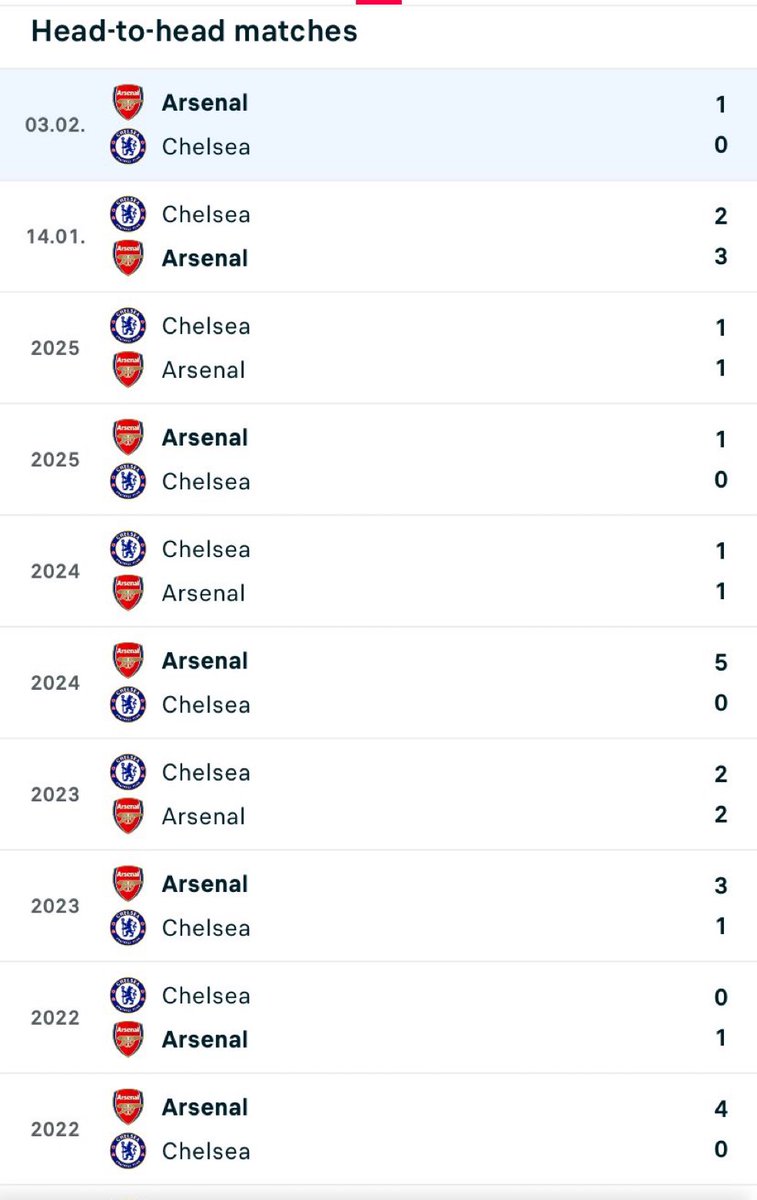Screen dimensions: 757x1200
Task: Click Chelsea crest in 2023's 2-2 draw
Action: [x=128, y=773]
